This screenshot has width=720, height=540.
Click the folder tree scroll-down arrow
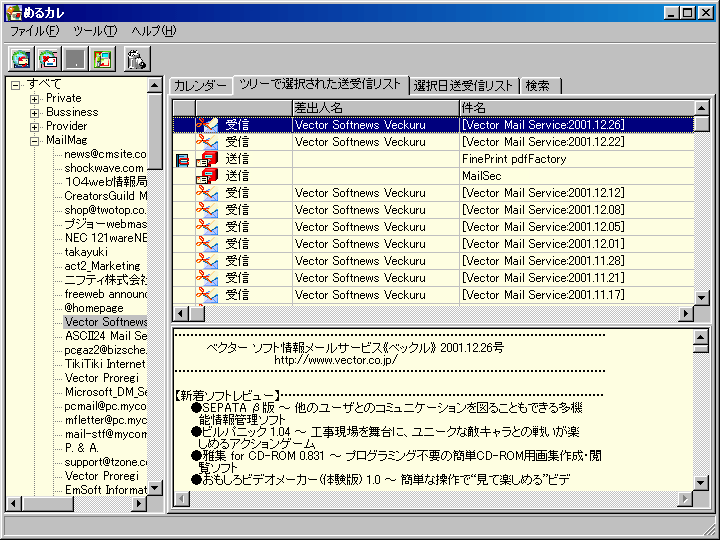(155, 488)
